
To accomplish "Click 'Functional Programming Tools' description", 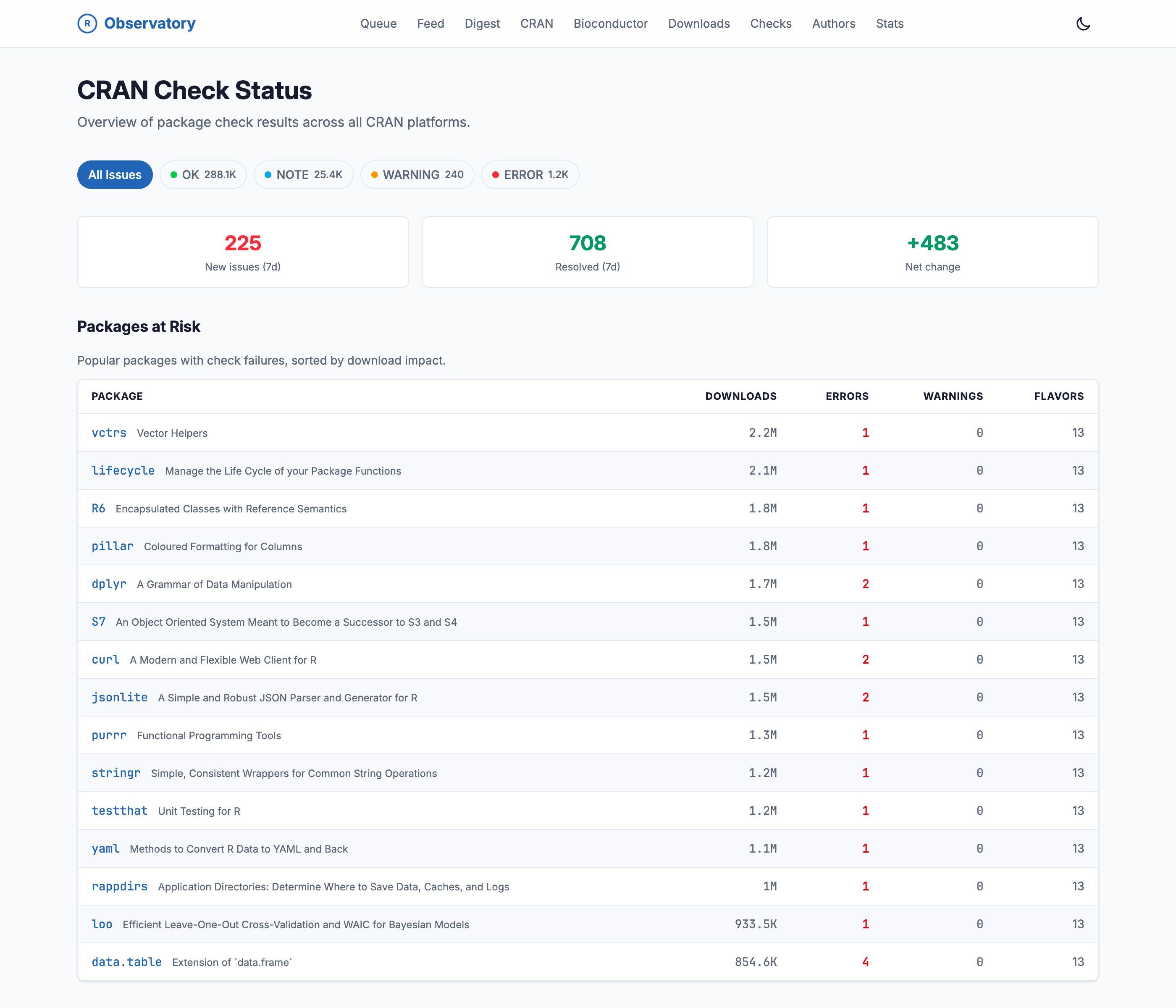I will point(208,735).
